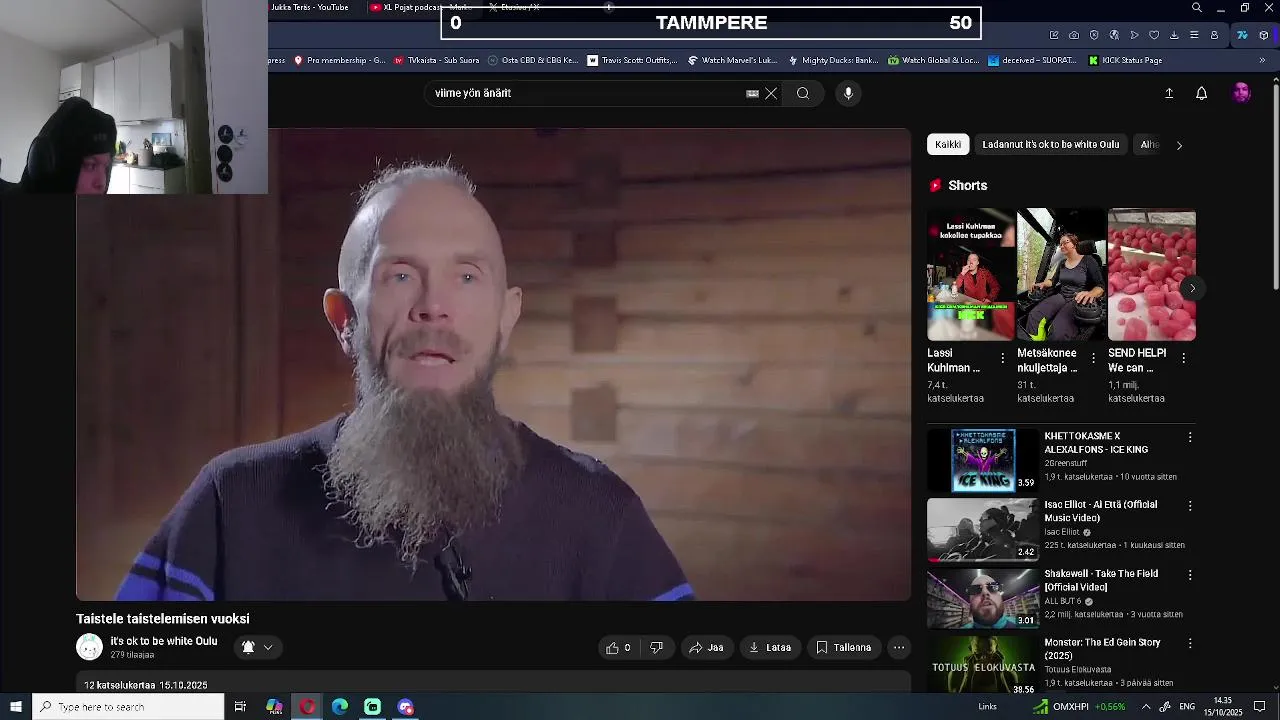Click the video title Taistele taistelemisen vuoksi

pyautogui.click(x=163, y=619)
